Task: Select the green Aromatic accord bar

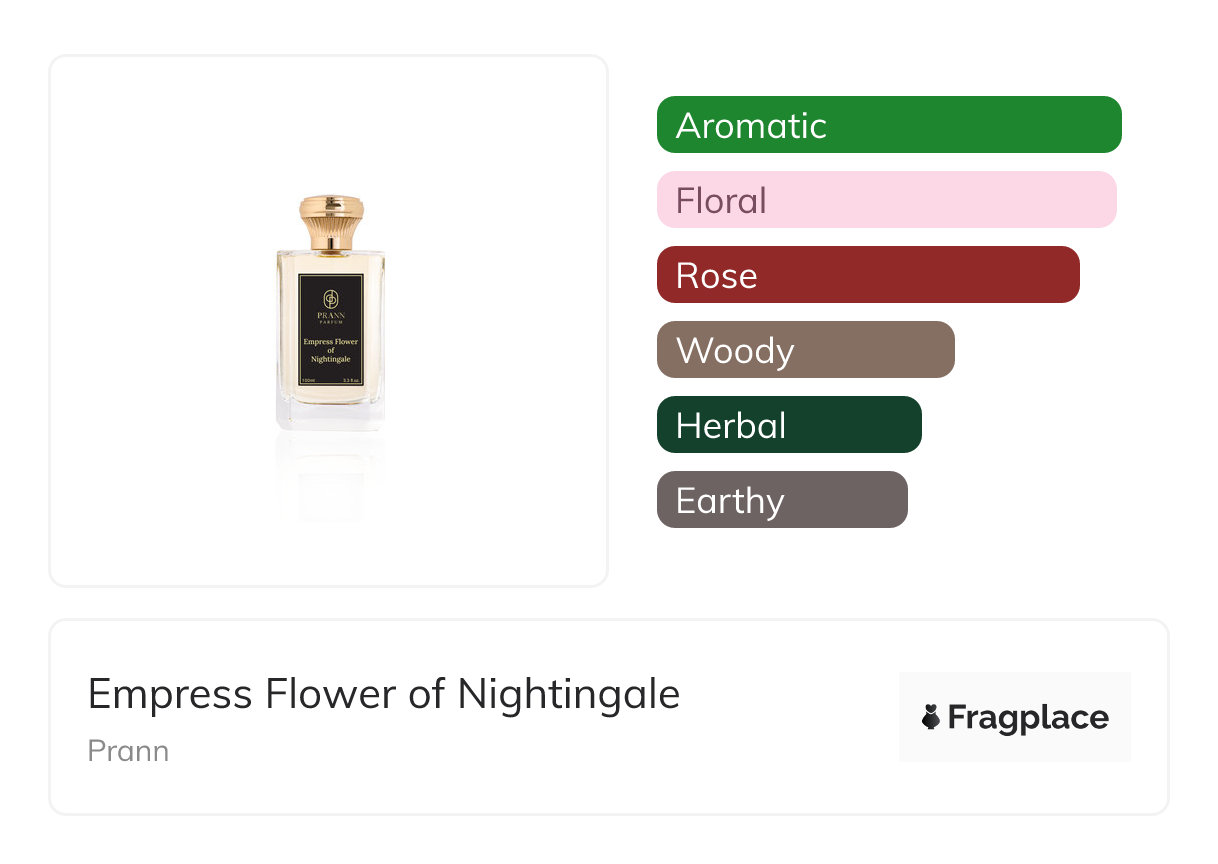Action: click(x=889, y=125)
